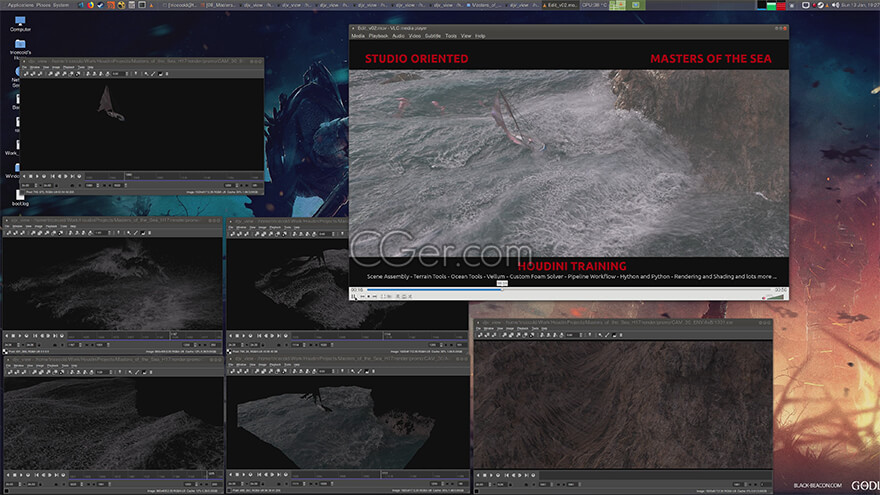Play forward in brown terrain djv_view window
This screenshot has width=880, height=495.
tap(491, 475)
